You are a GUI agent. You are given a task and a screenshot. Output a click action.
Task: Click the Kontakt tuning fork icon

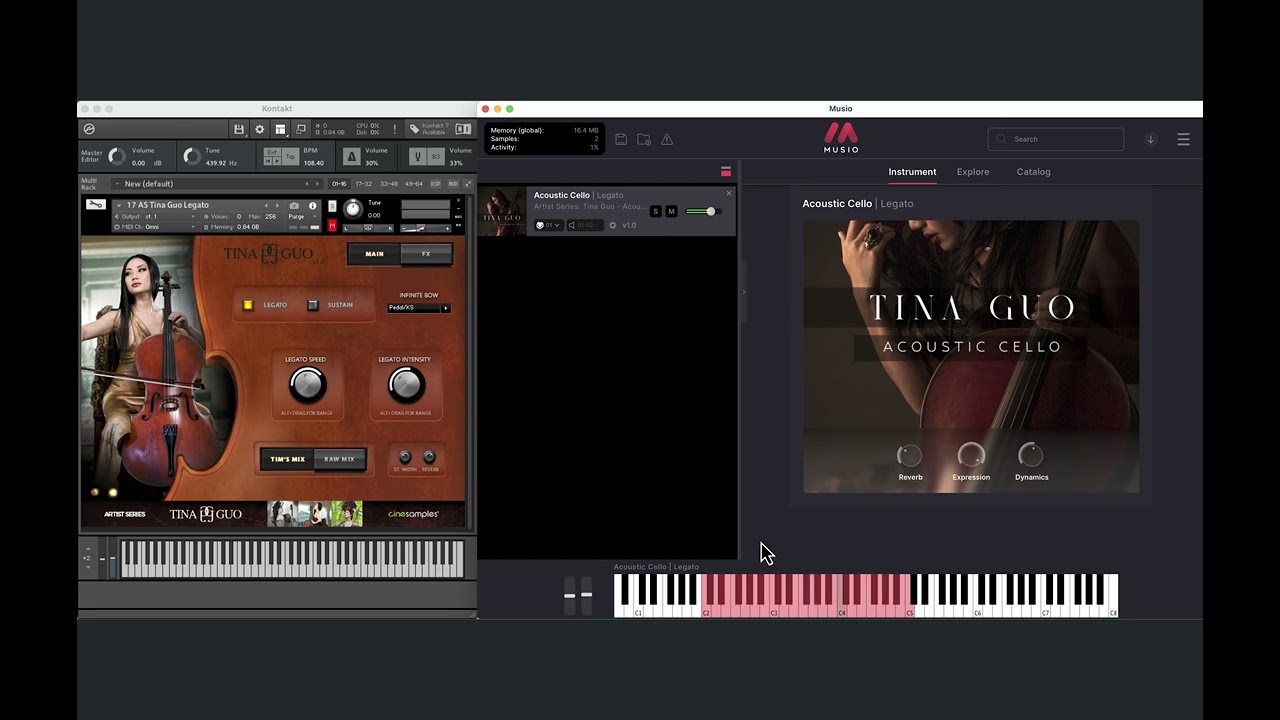[x=417, y=157]
